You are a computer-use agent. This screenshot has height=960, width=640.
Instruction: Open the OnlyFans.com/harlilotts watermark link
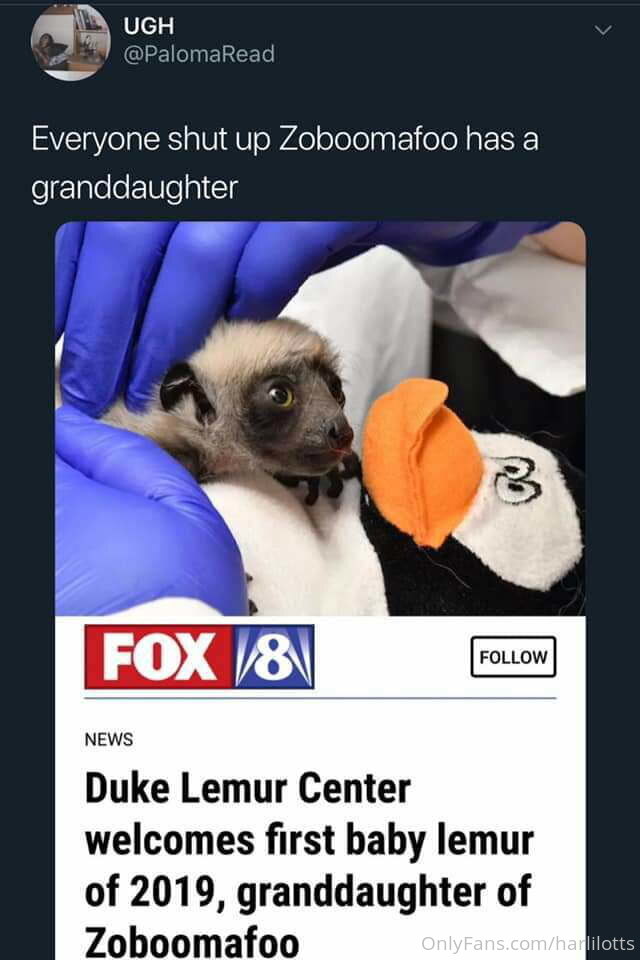(528, 943)
